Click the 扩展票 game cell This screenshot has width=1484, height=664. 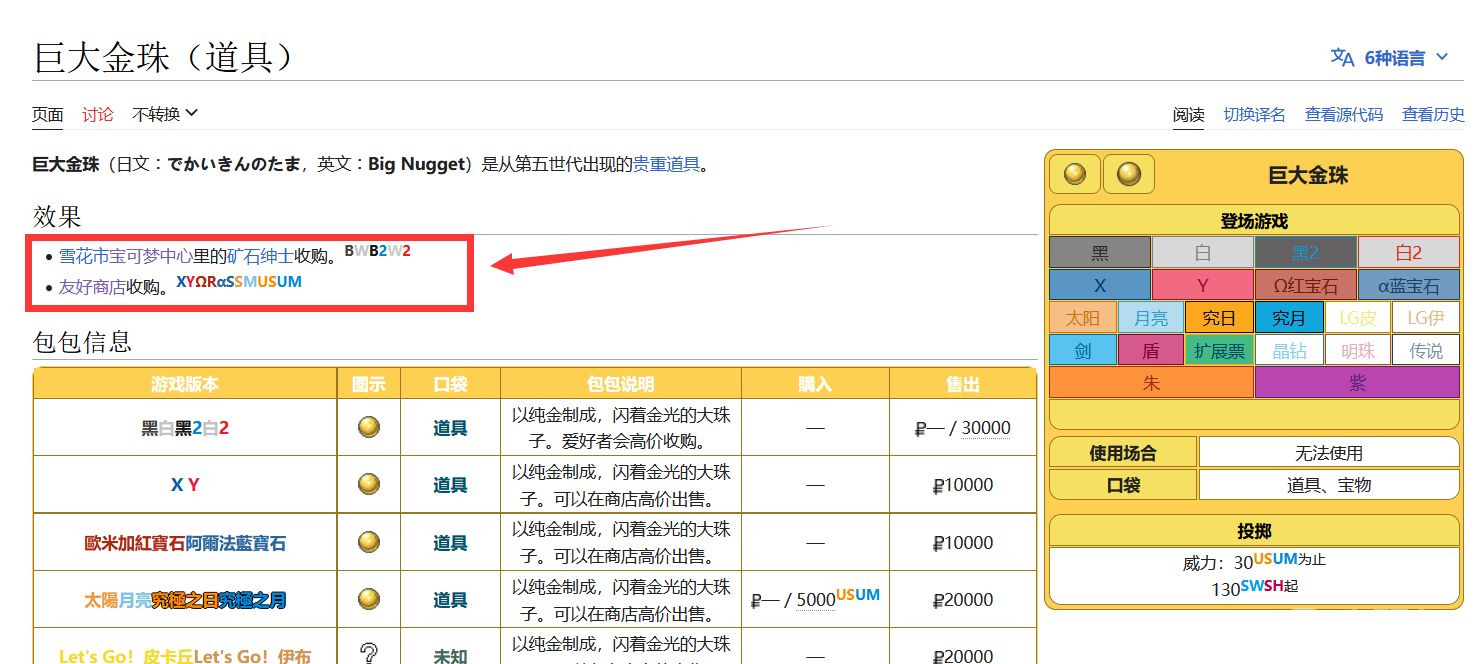tap(1219, 350)
